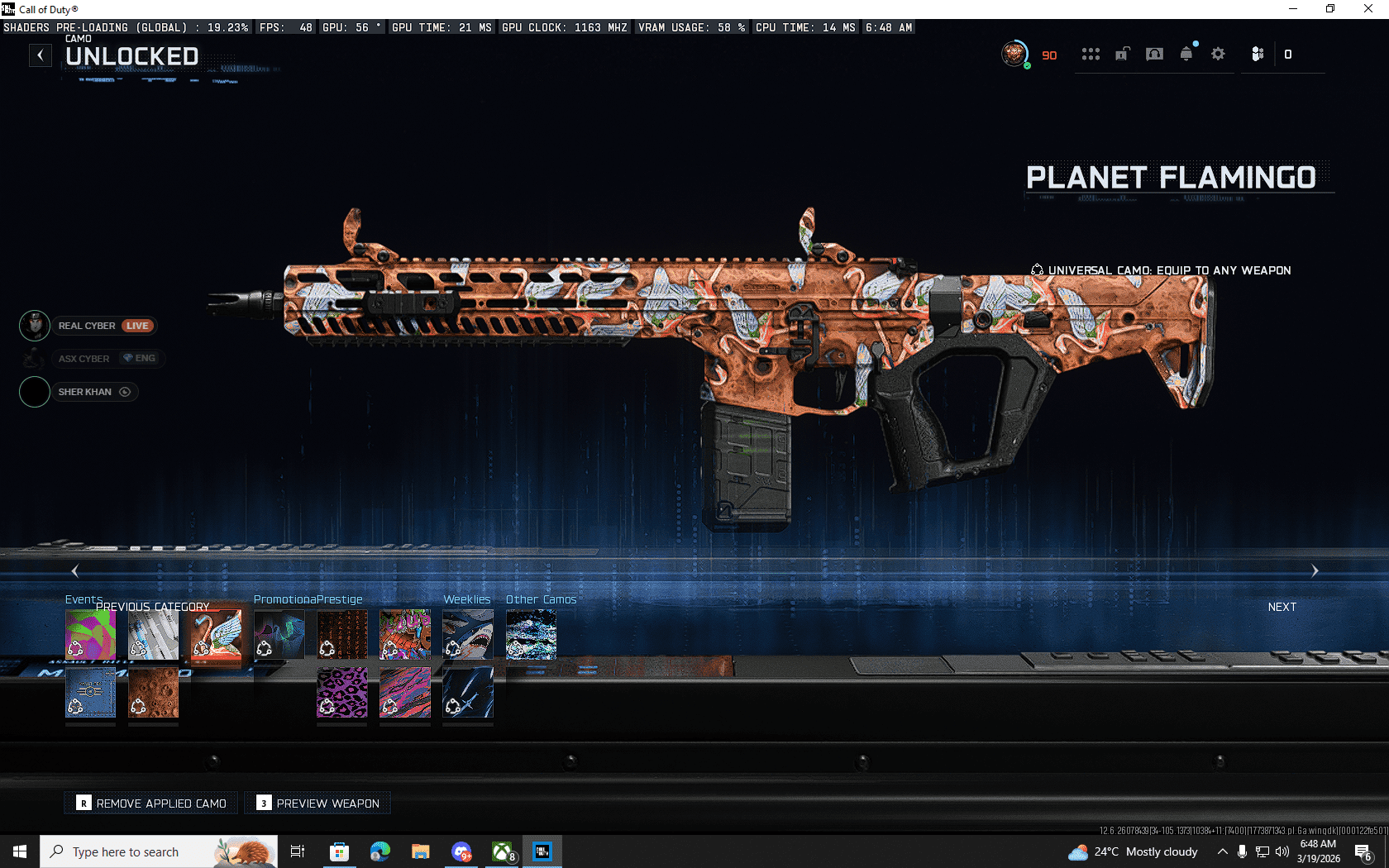Go back using the top-left arrow
Screen dimensions: 1389x868
pos(41,55)
